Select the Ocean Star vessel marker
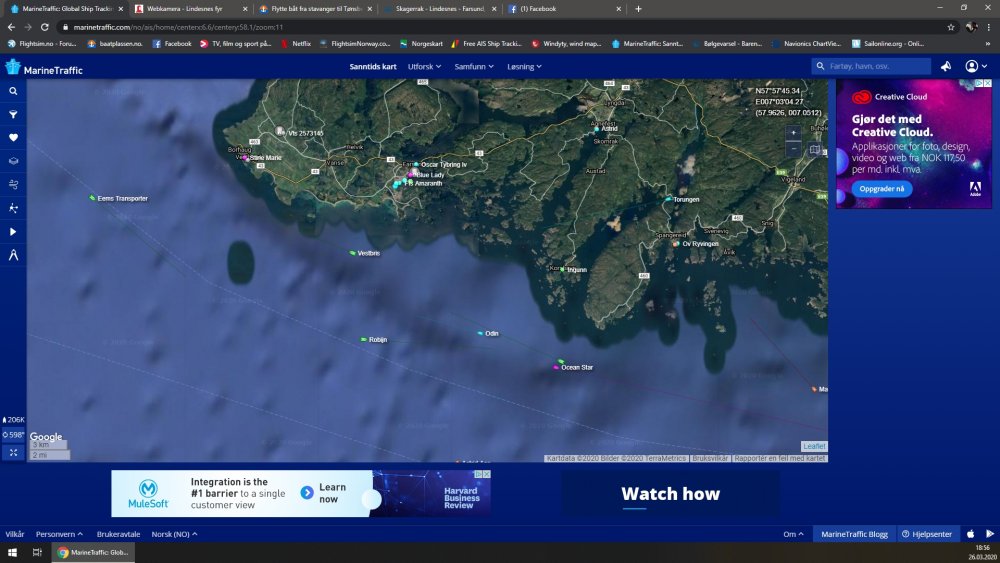This screenshot has height=563, width=1000. click(557, 367)
